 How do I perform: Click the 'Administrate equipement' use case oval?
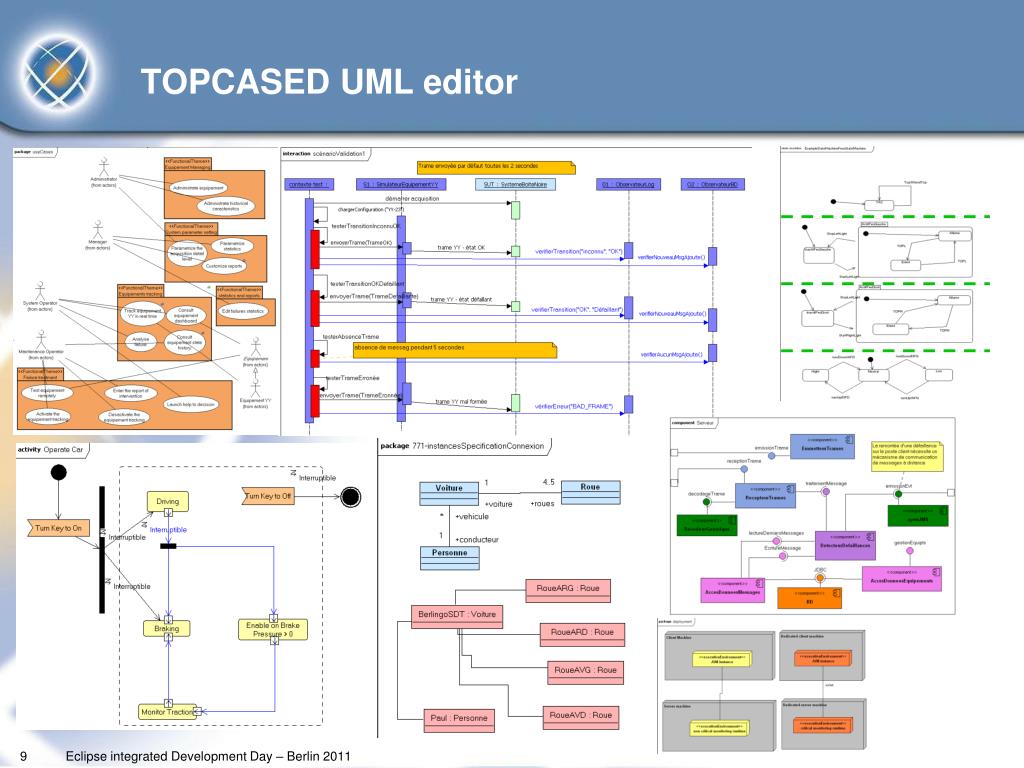(x=198, y=188)
